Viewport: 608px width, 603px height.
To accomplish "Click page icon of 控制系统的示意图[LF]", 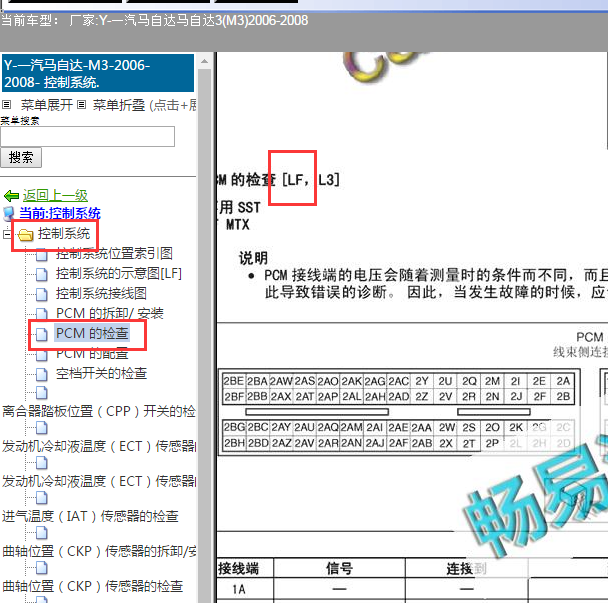I will coord(42,275).
